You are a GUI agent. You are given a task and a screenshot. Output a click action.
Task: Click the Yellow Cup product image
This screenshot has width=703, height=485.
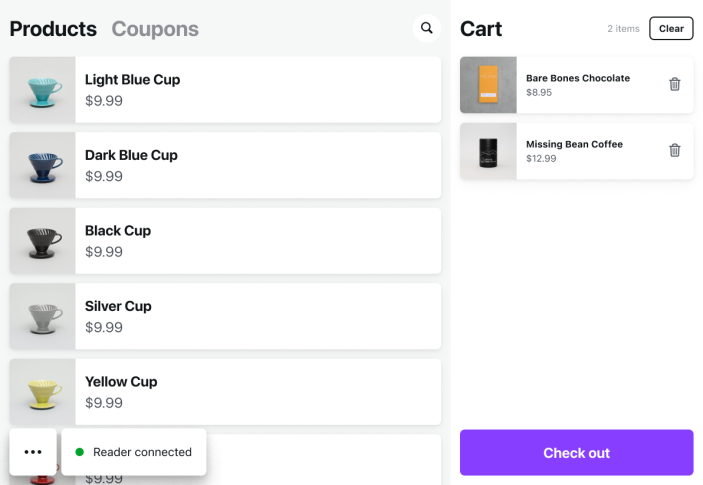click(x=43, y=392)
